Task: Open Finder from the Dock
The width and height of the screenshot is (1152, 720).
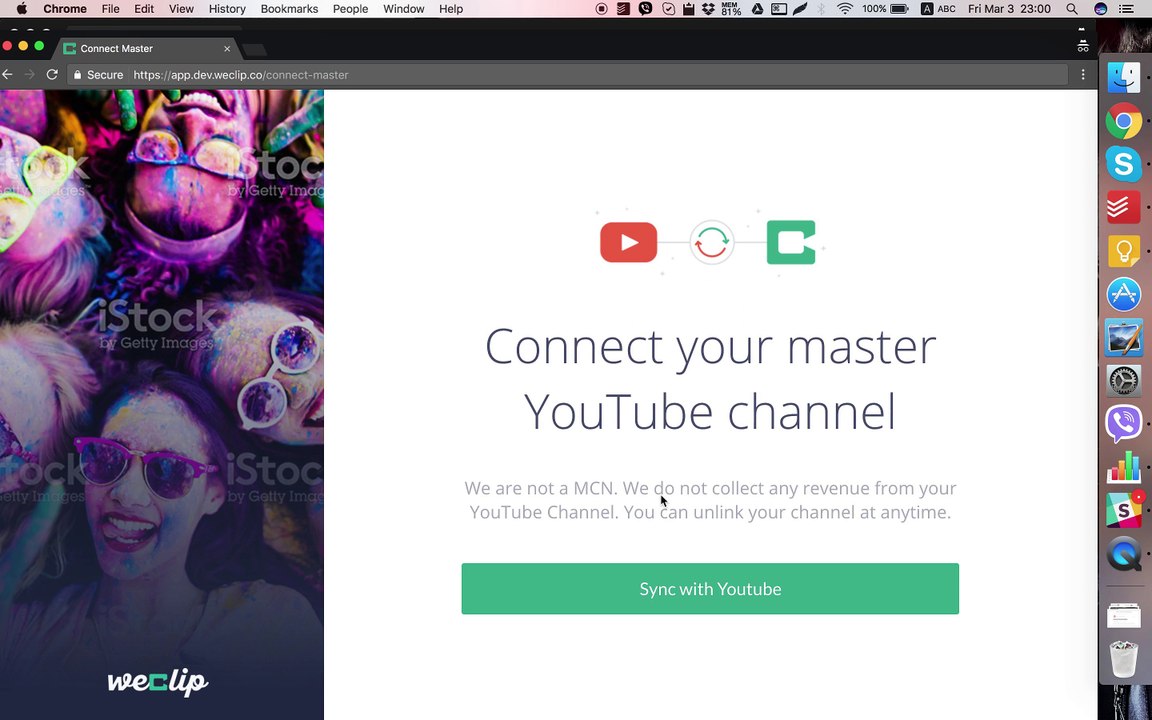Action: point(1123,77)
